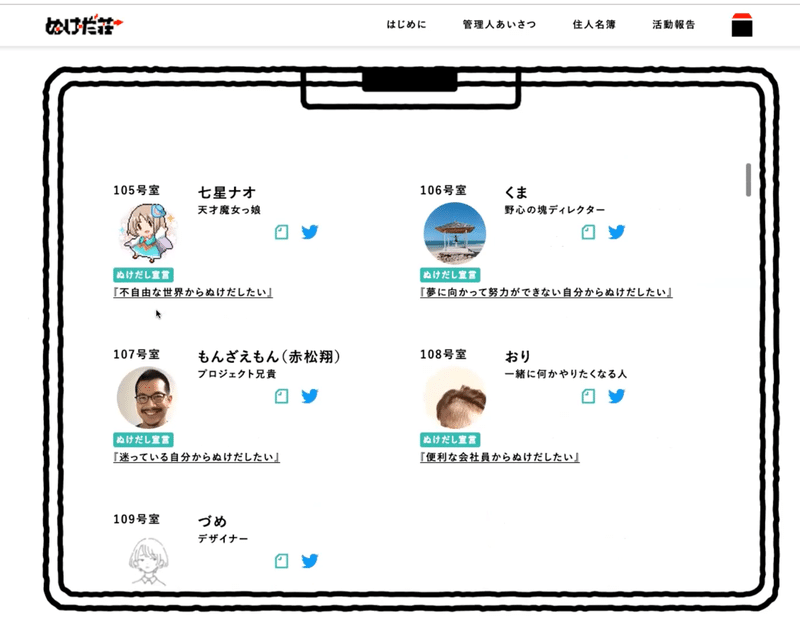This screenshot has height=632, width=800.
Task: Click おり's hair photo avatar
Action: tap(455, 397)
